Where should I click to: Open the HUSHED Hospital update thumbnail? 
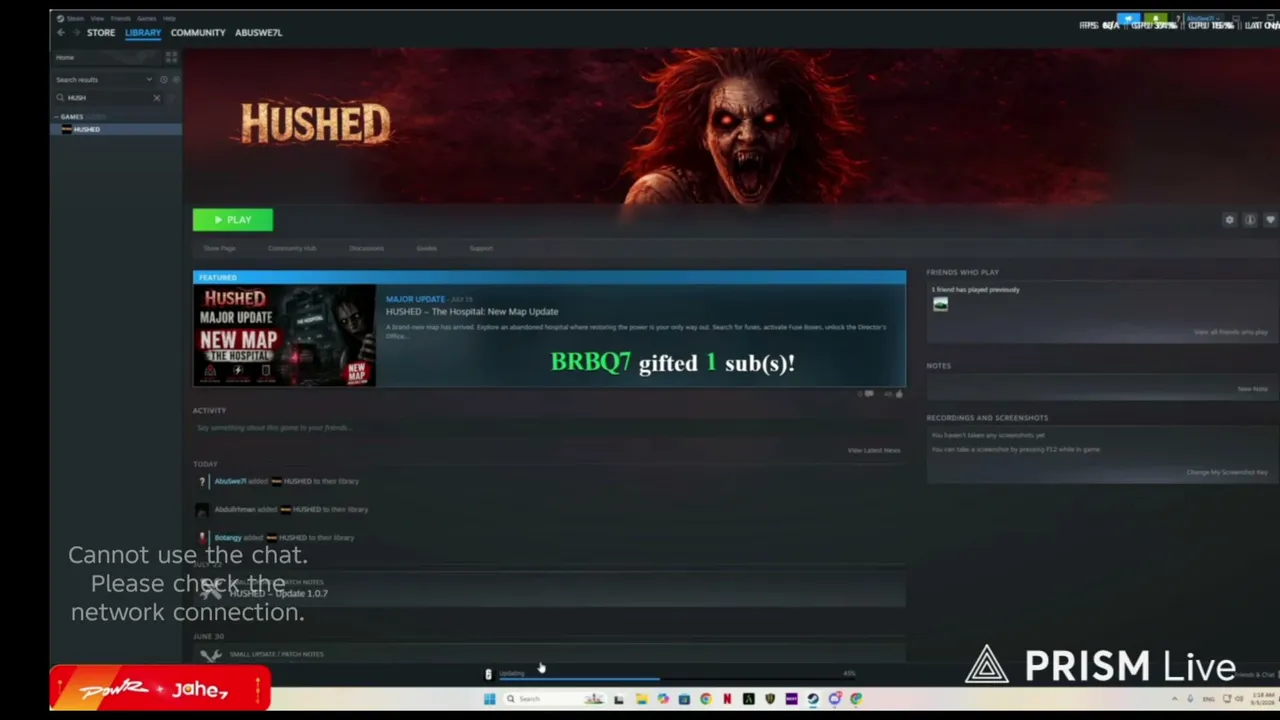pyautogui.click(x=285, y=336)
